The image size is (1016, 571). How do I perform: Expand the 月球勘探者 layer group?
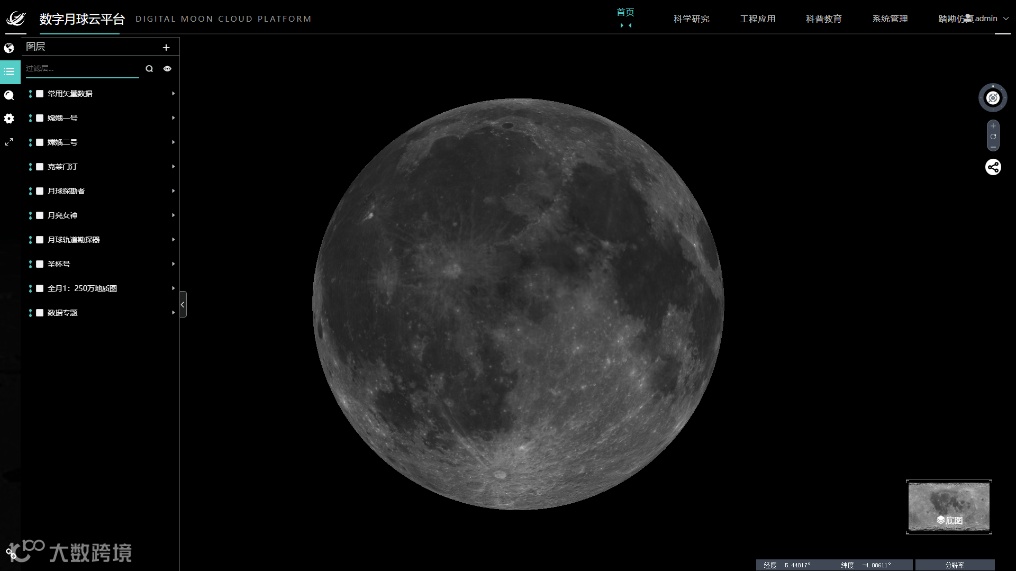[173, 191]
